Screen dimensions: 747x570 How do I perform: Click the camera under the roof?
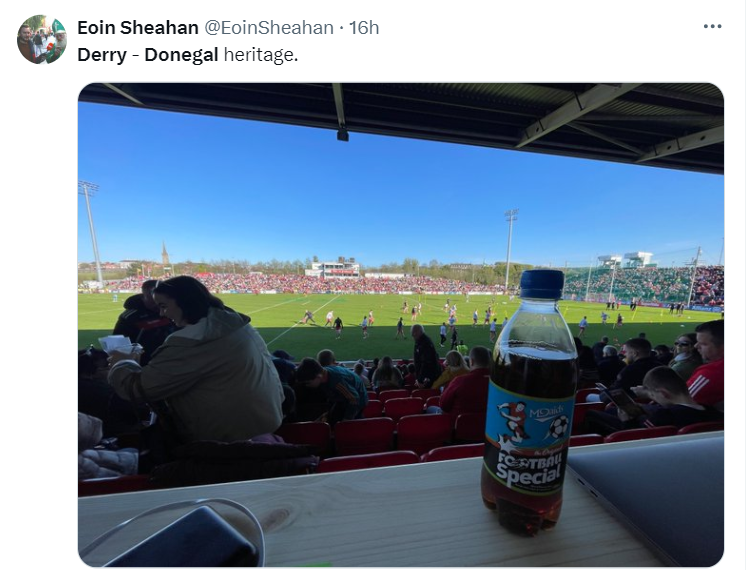[x=343, y=134]
